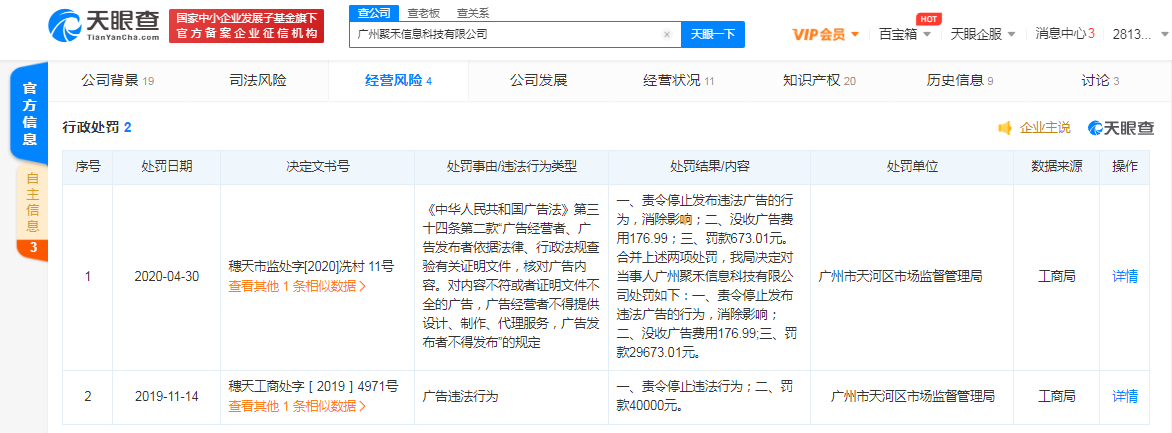
Task: Click the 数据来源 column header
Action: tap(1056, 167)
